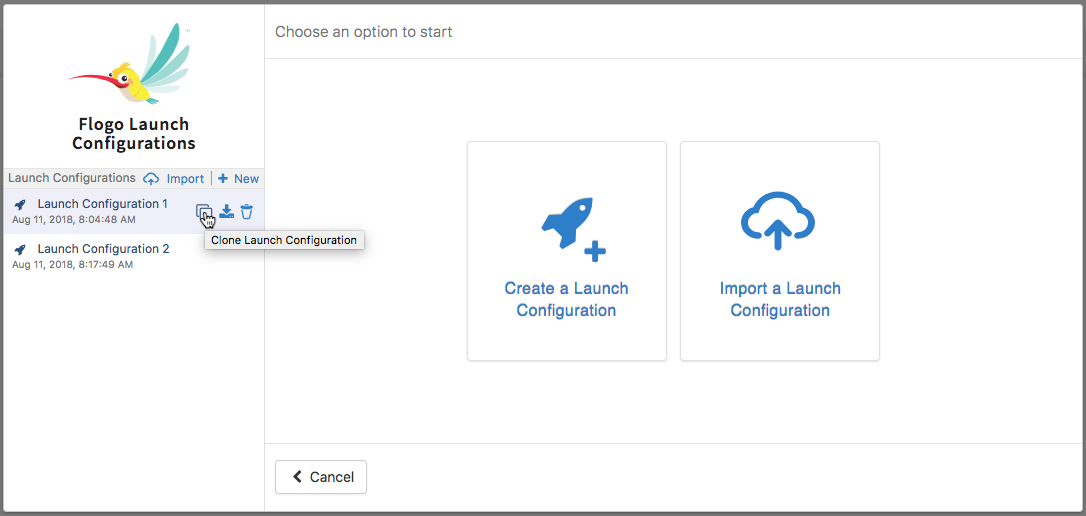The image size is (1086, 516).
Task: Click the Clone icon for Launch Configuration 1
Action: click(x=203, y=211)
